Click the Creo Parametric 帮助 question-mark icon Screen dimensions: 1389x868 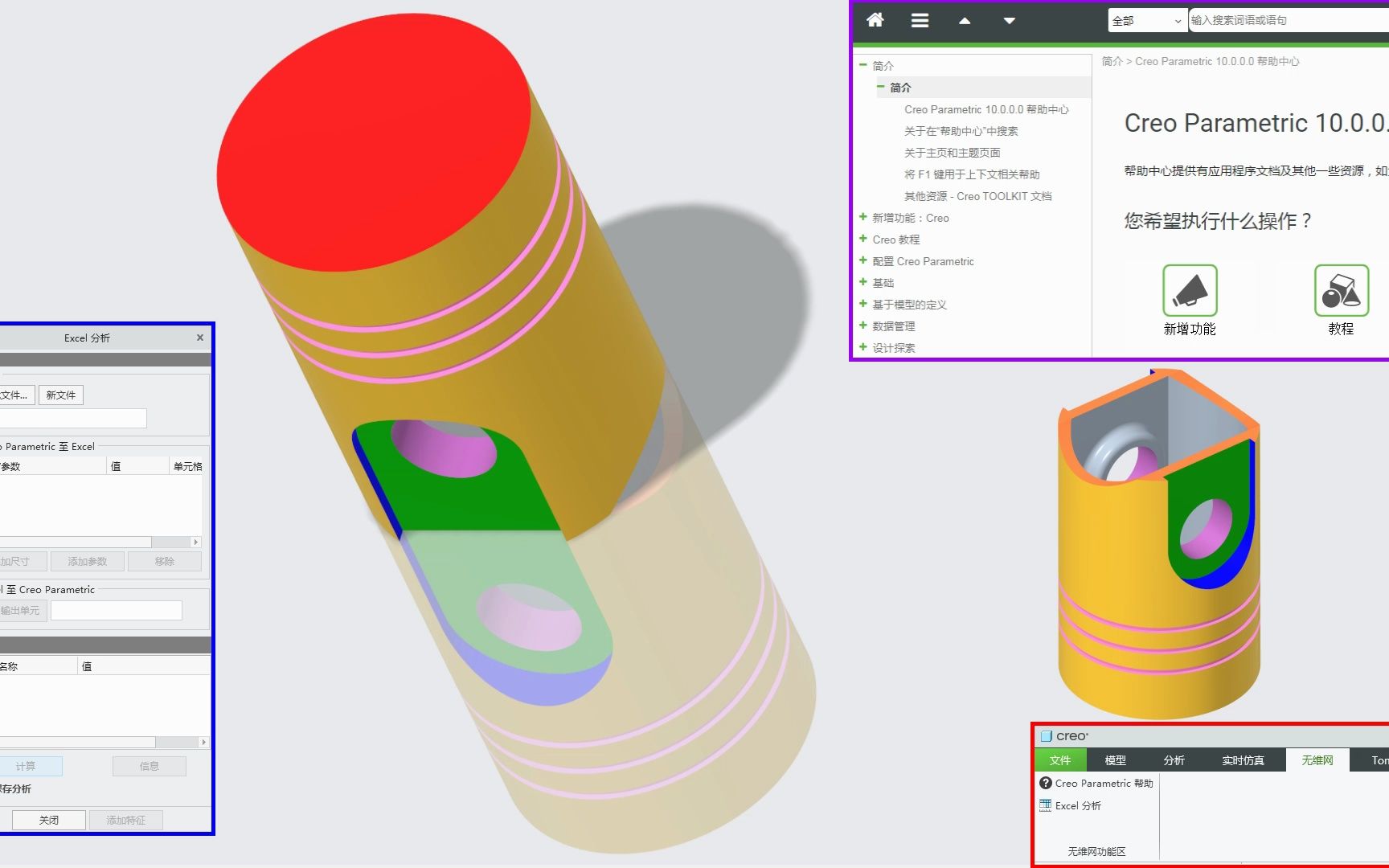pos(1046,783)
